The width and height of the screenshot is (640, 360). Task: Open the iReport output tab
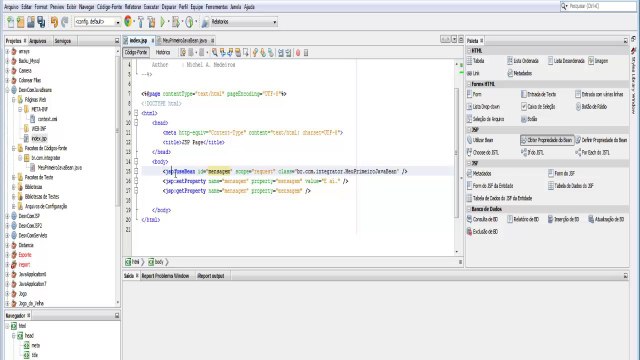click(211, 276)
